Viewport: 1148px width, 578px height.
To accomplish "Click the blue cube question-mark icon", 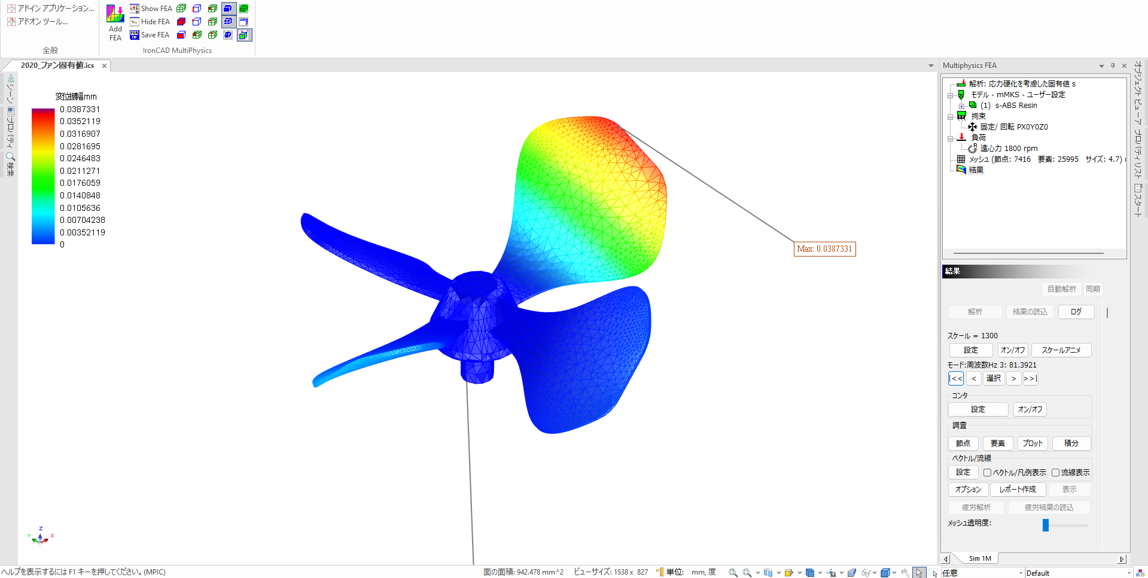I will click(x=228, y=34).
